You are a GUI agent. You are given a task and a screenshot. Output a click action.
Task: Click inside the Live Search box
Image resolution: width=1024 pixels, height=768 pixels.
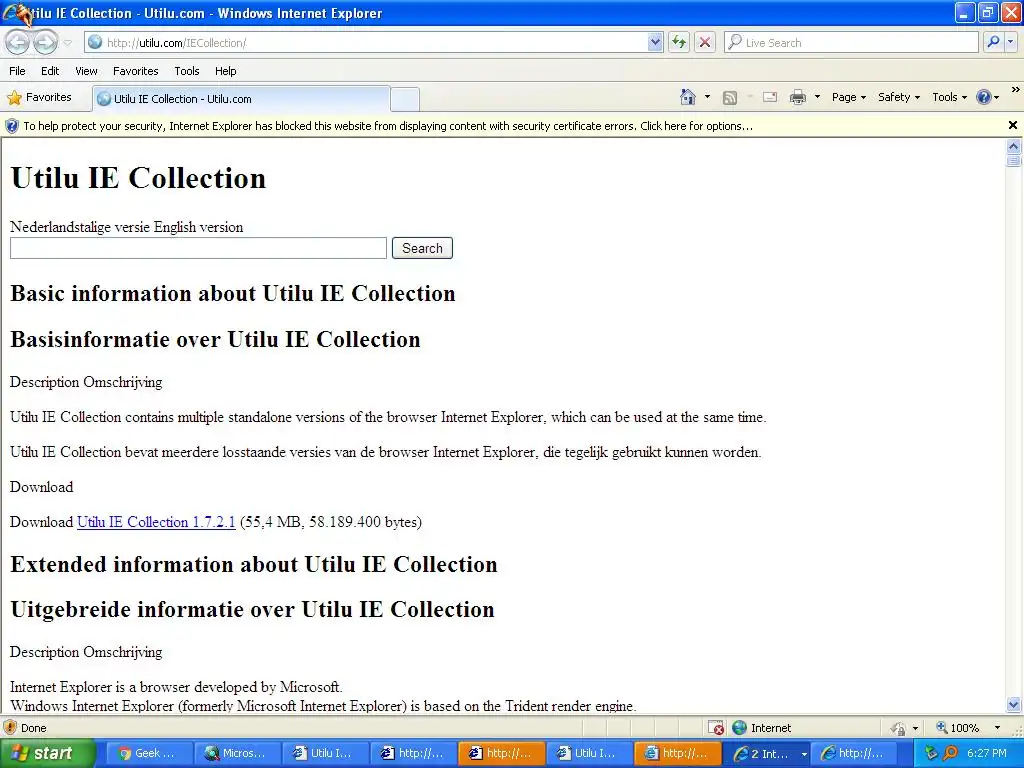point(851,42)
